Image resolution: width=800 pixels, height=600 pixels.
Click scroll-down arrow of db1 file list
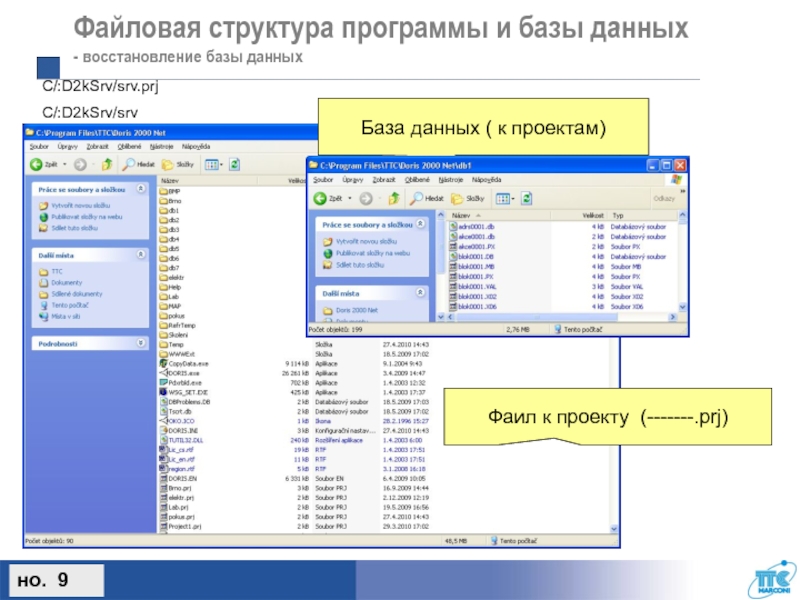[683, 307]
